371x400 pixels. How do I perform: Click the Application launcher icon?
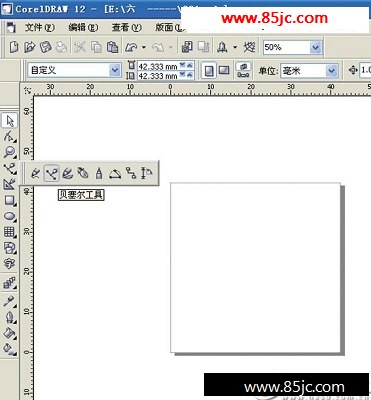[x=222, y=47]
